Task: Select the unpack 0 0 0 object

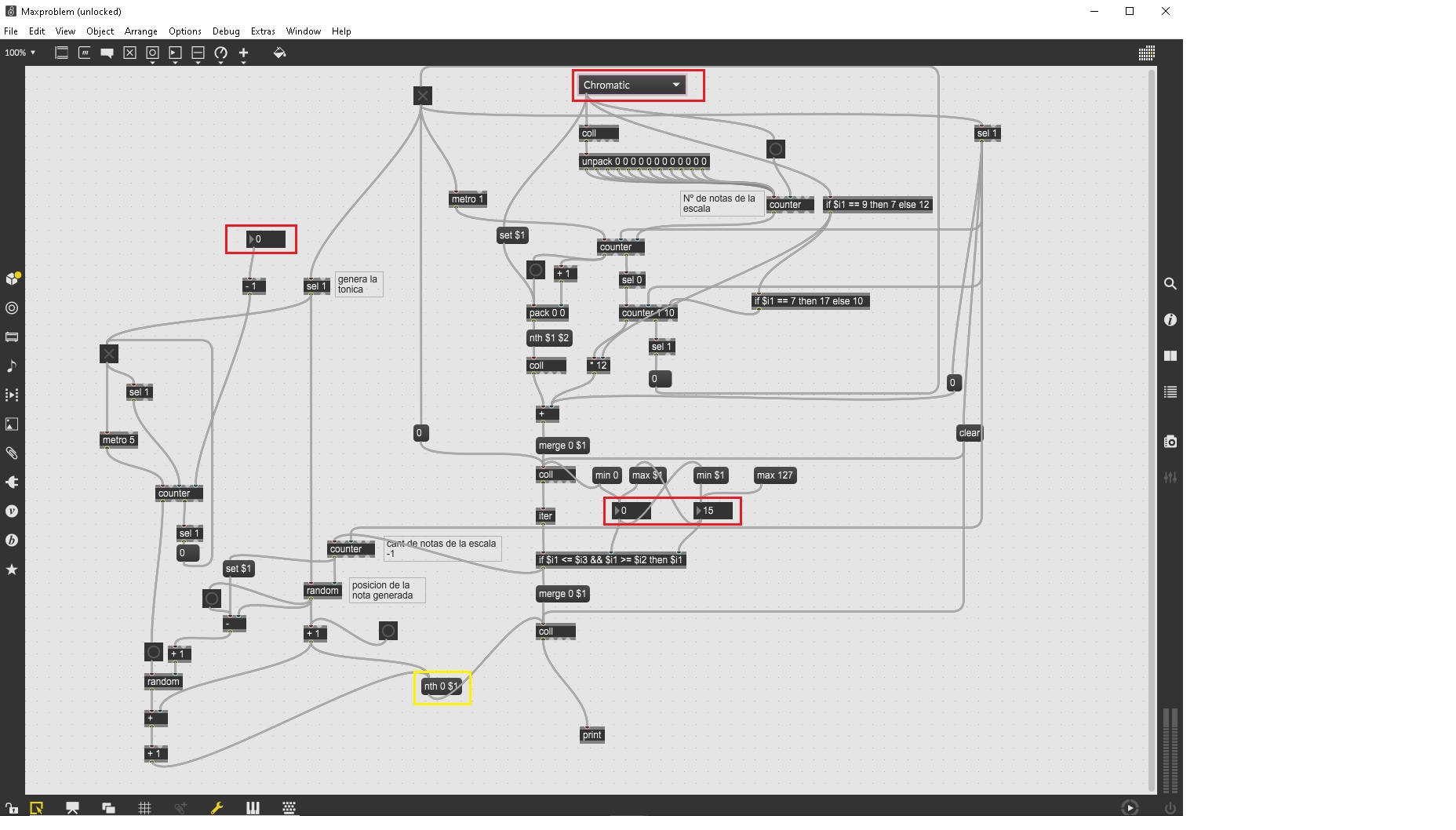Action: [644, 162]
